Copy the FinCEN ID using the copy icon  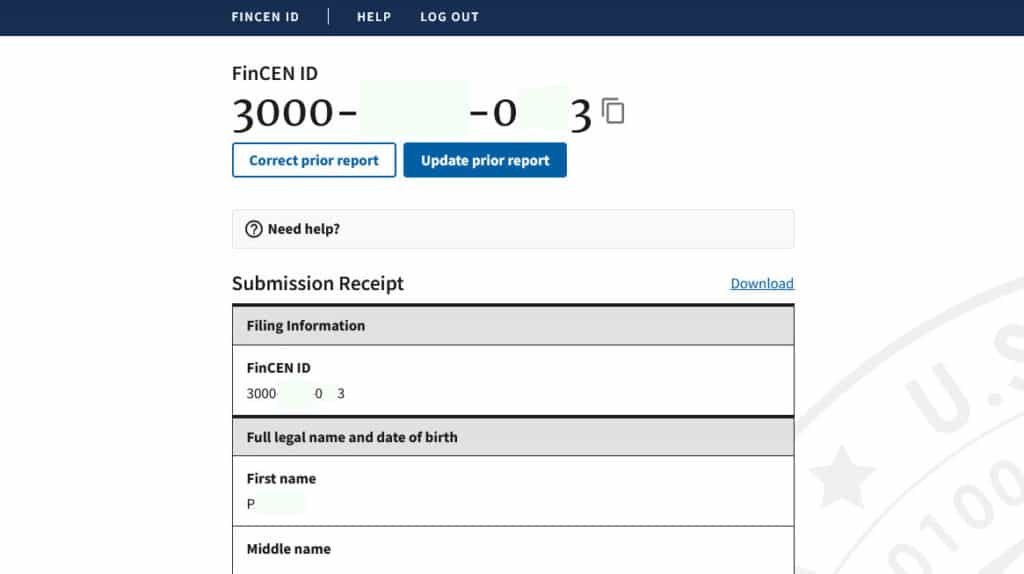tap(613, 112)
